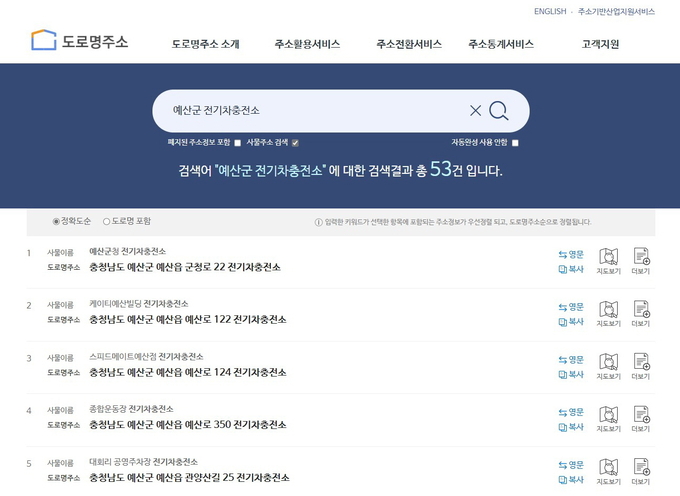
Task: Select the 정확도순 radio button
Action: [56, 222]
